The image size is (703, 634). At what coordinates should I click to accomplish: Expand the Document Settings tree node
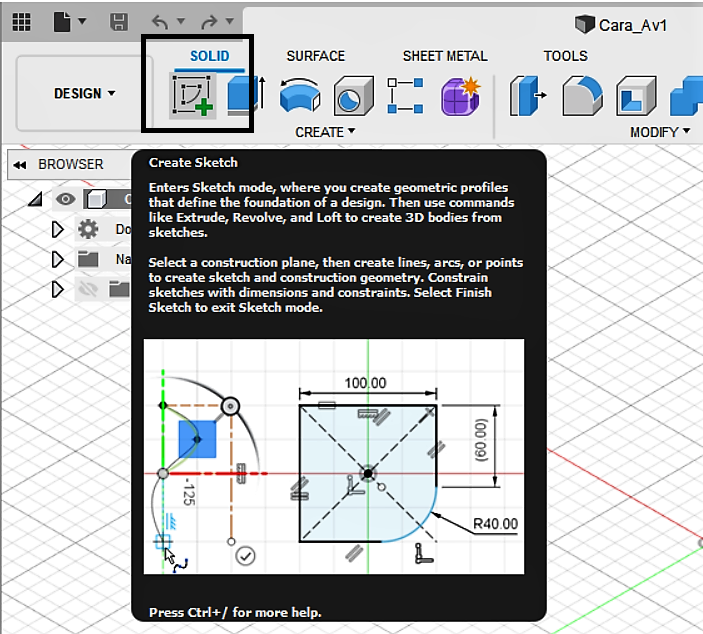[x=57, y=230]
